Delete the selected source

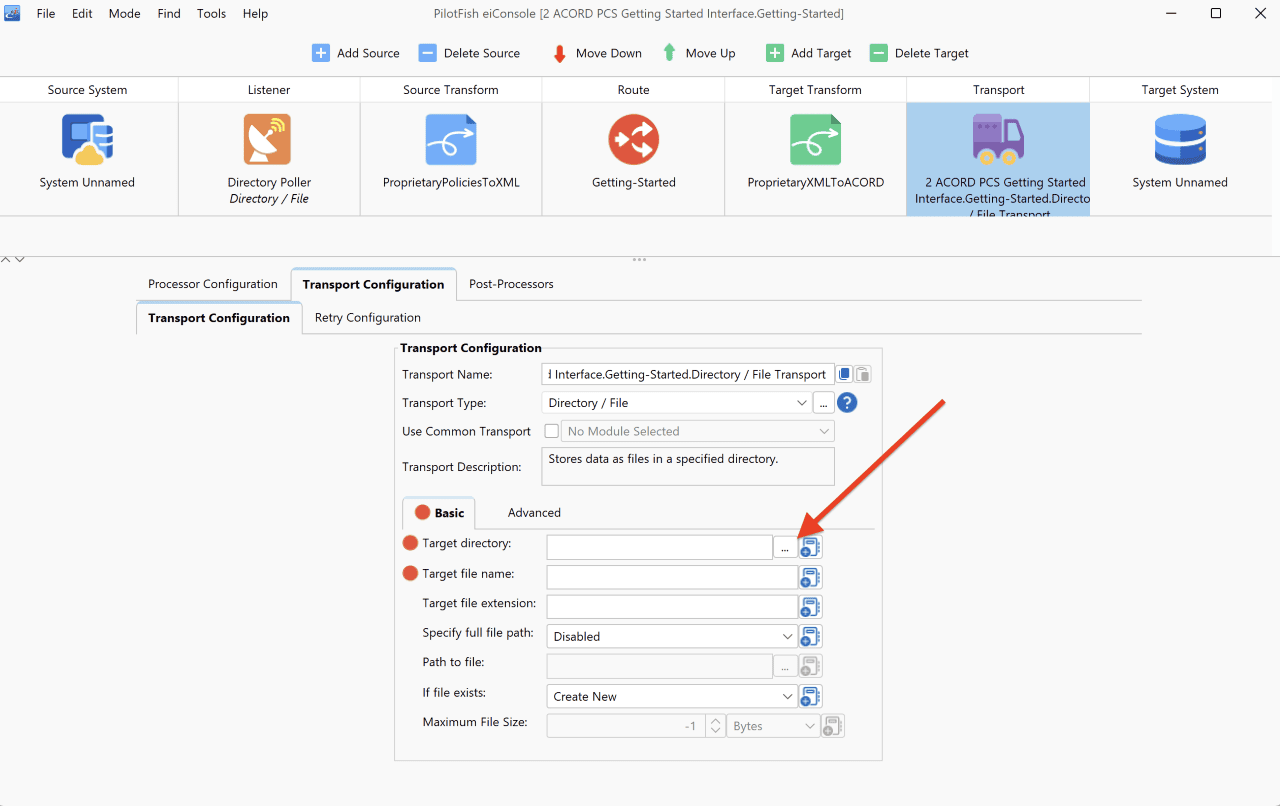click(469, 53)
